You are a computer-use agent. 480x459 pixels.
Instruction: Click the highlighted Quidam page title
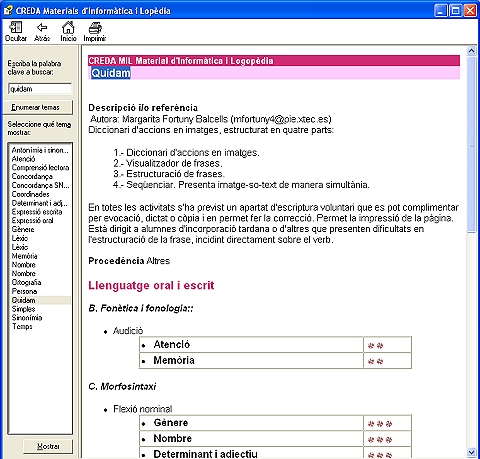(111, 73)
